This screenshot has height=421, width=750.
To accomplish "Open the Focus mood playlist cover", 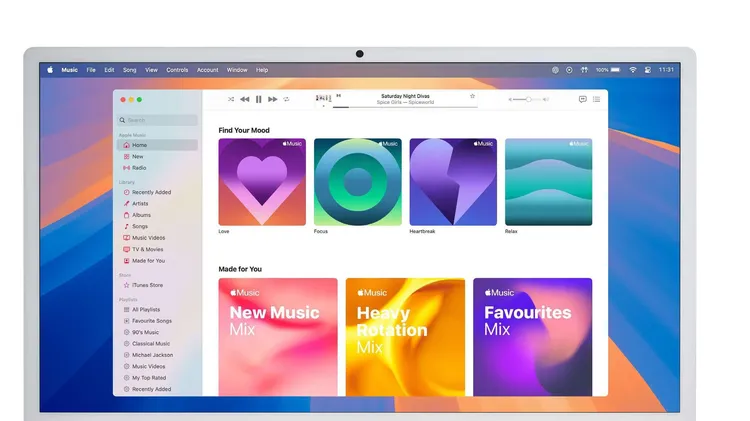I will coord(358,182).
